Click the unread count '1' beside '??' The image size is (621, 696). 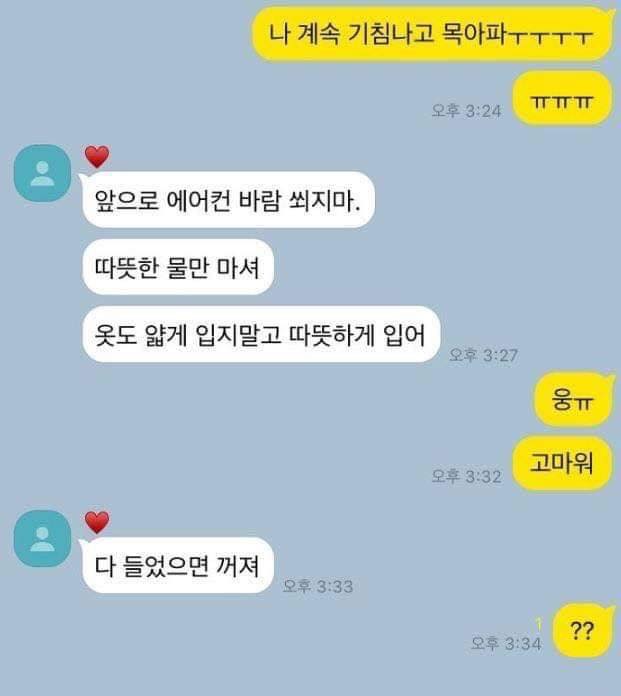click(539, 625)
